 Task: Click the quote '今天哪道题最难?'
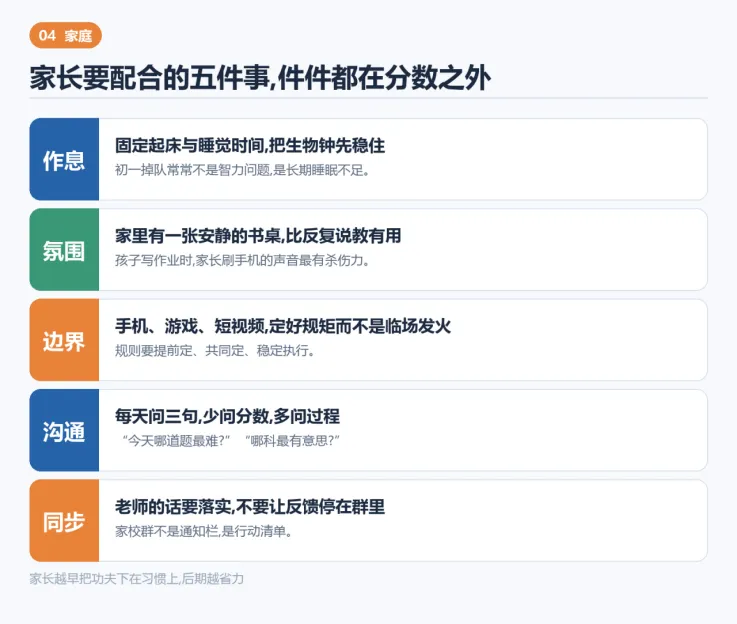coord(176,441)
